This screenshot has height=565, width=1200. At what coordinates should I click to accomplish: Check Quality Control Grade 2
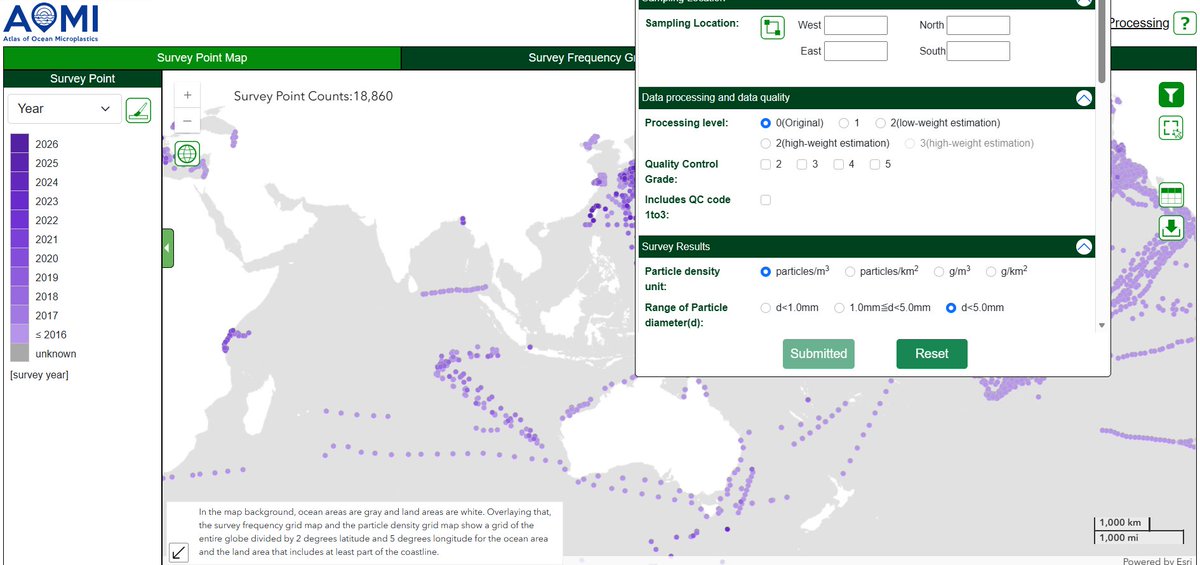[x=766, y=164]
